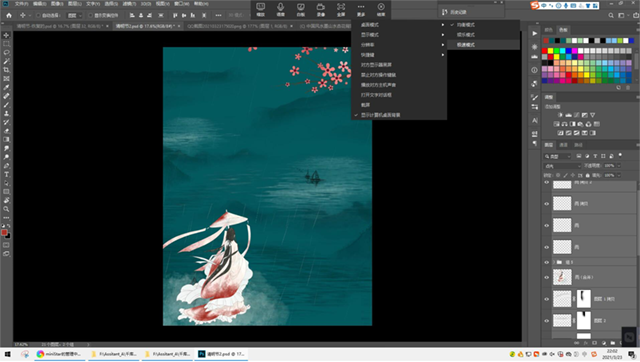The image size is (640, 362).
Task: Choose the open text chat dialog menu entry
Action: click(x=399, y=95)
